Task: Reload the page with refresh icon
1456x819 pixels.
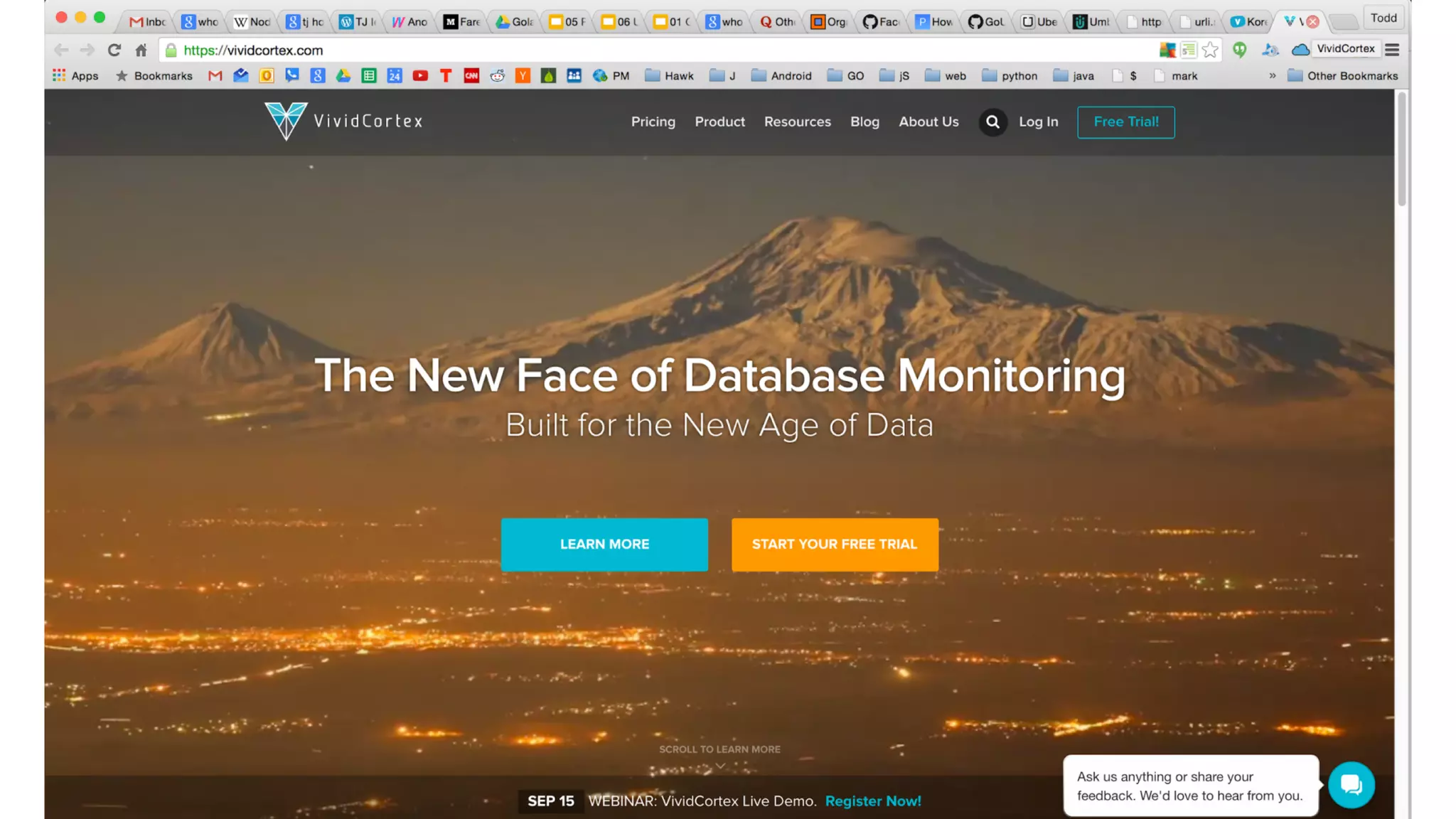Action: [114, 50]
